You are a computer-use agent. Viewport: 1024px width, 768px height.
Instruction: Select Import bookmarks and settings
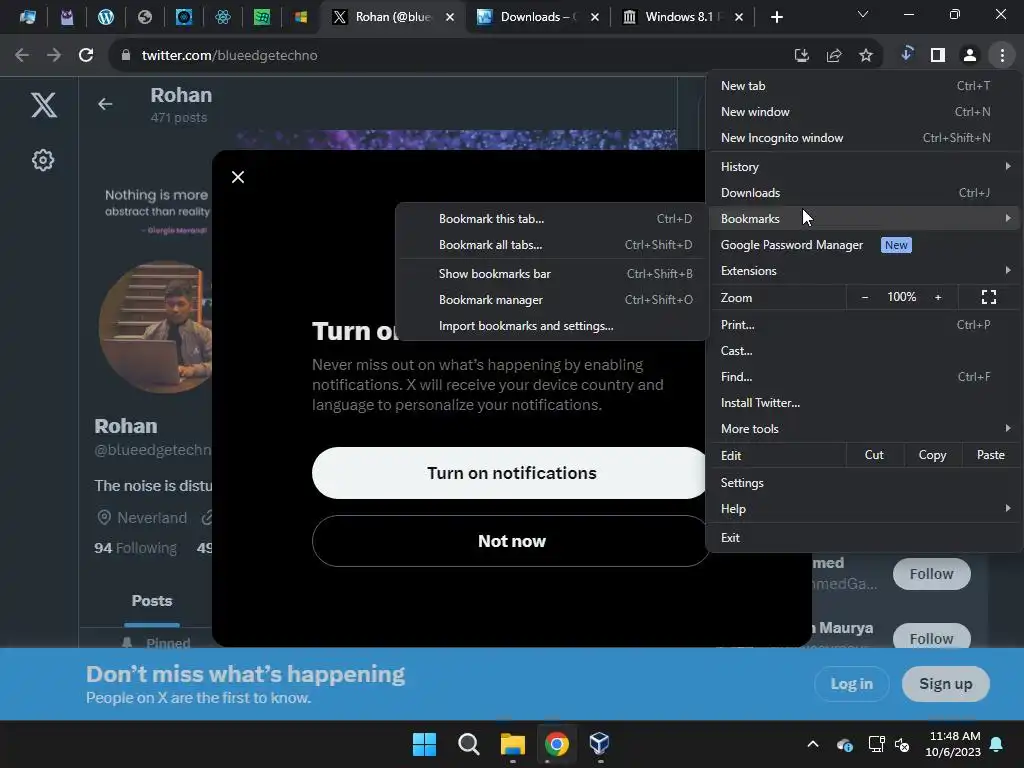[x=552, y=326]
